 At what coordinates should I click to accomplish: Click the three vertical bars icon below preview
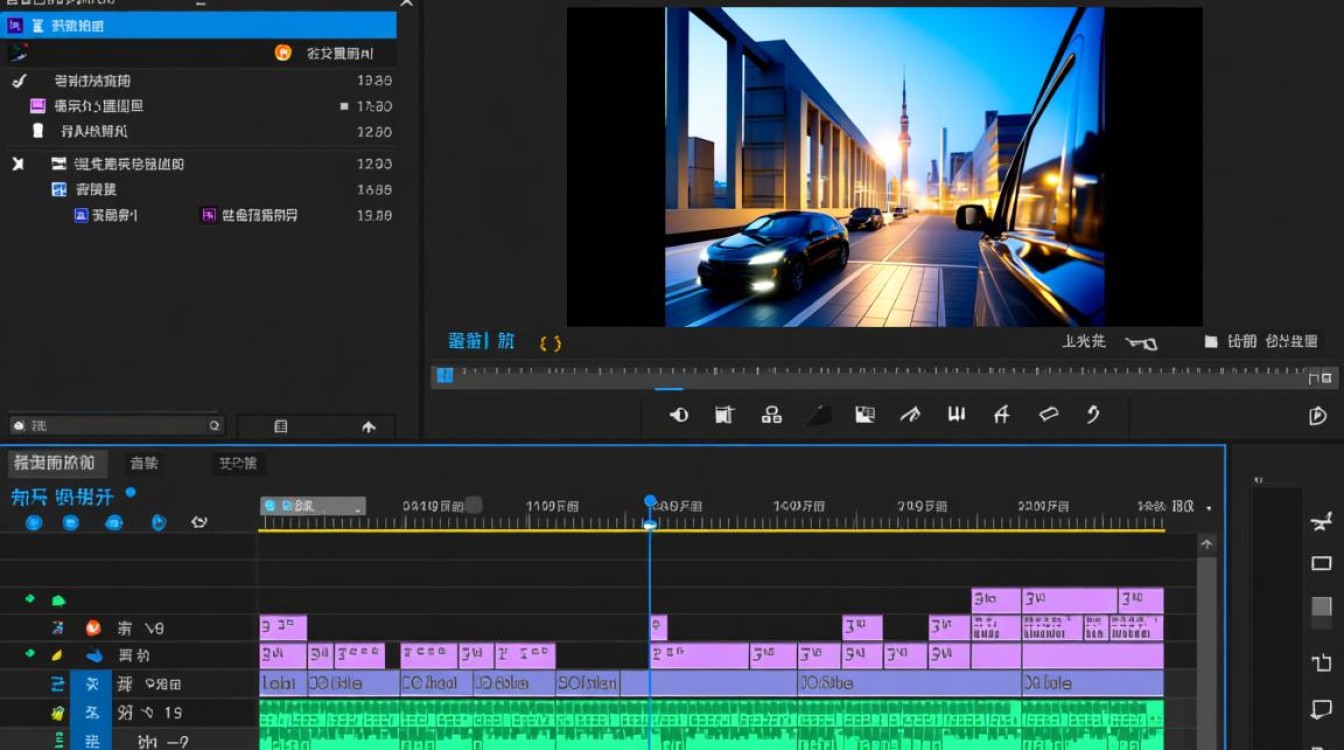(956, 414)
